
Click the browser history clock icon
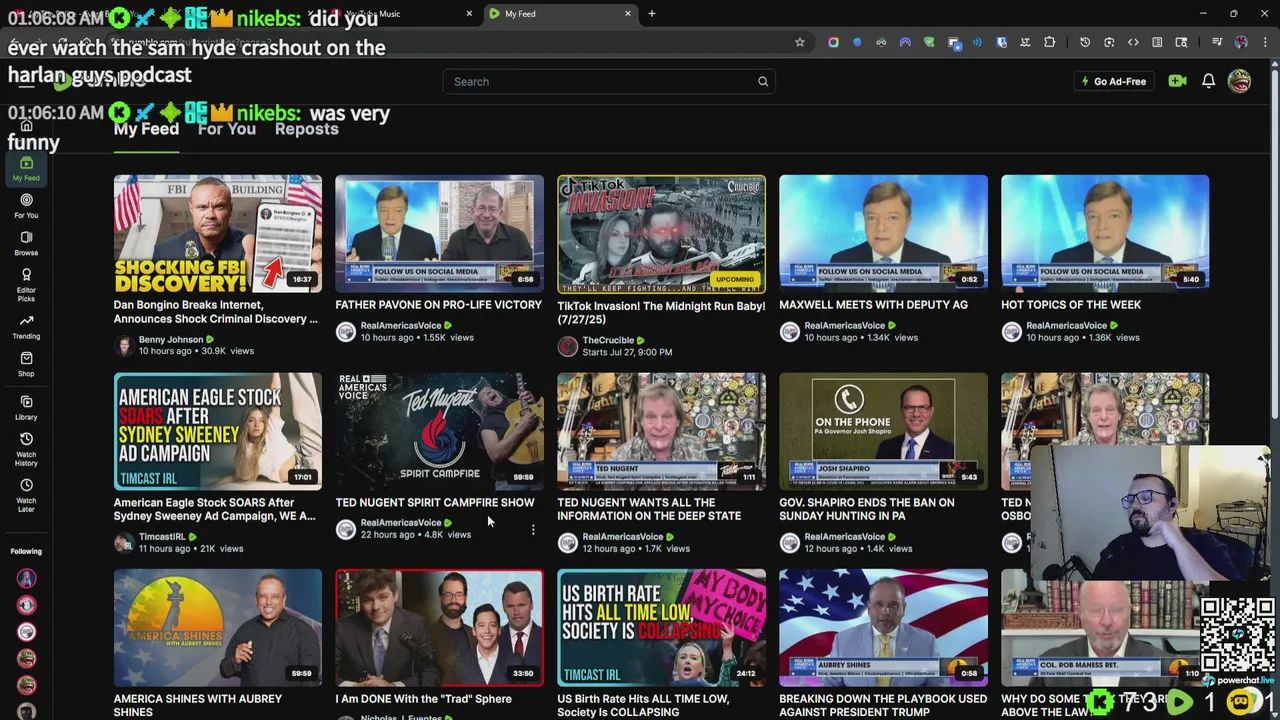pos(1085,42)
